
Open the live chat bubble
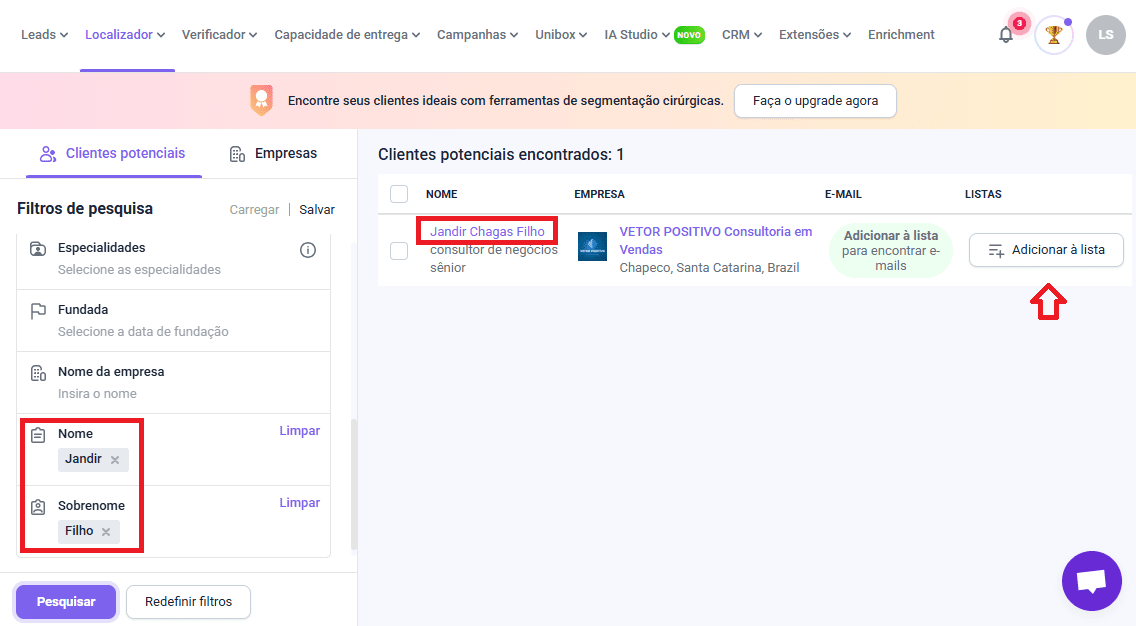(1091, 581)
